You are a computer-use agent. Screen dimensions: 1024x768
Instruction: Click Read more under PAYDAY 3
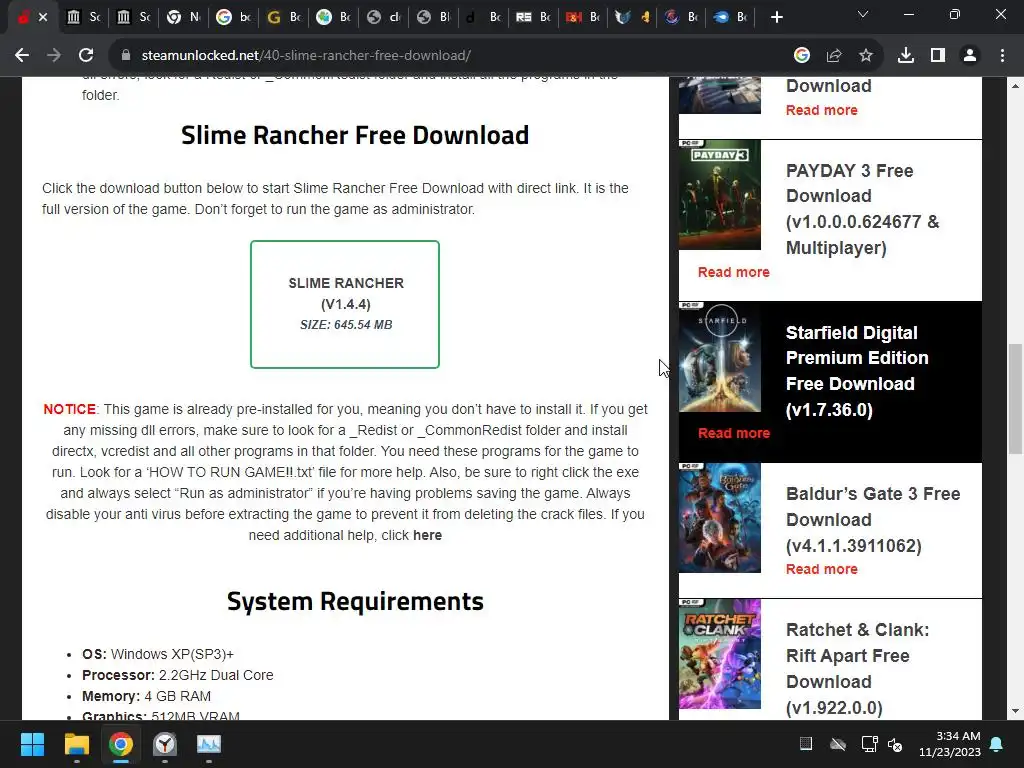(x=733, y=272)
